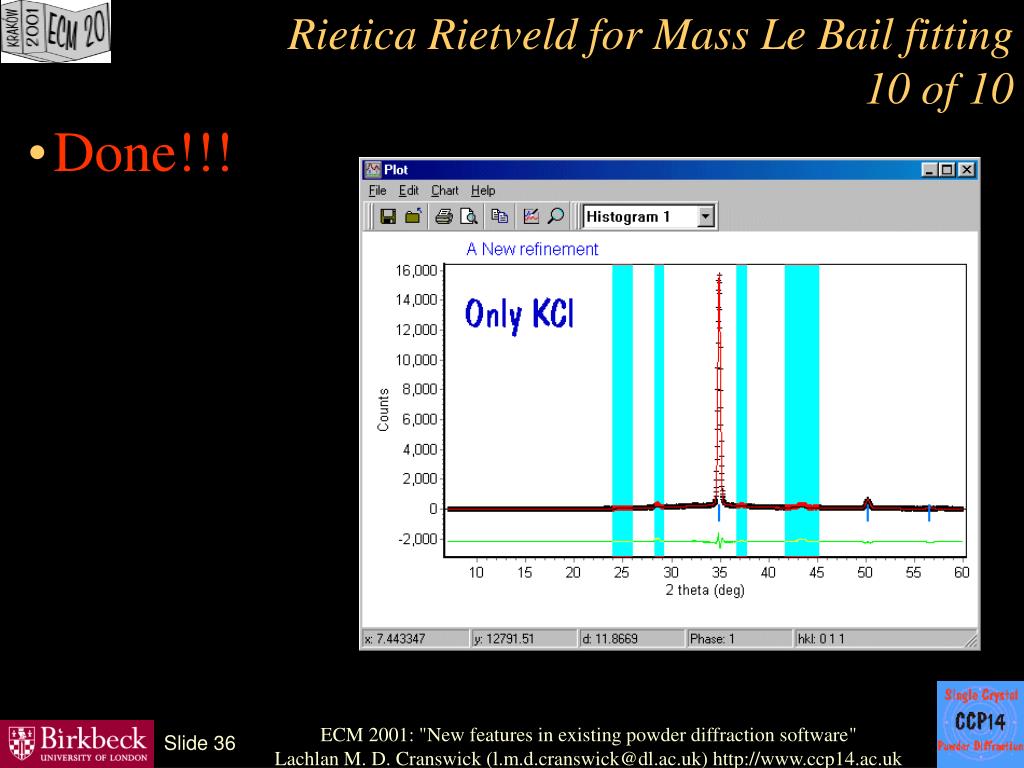Screen dimensions: 1024x768
Task: Click the 16,000 y-axis tick label
Action: tap(416, 270)
